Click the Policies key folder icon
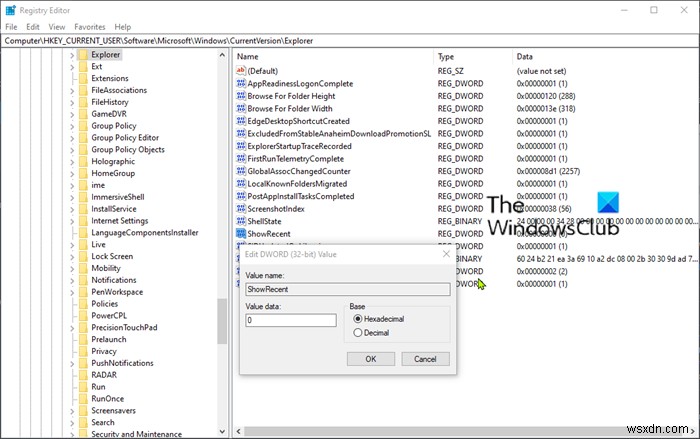The height and width of the screenshot is (439, 700). (x=83, y=304)
